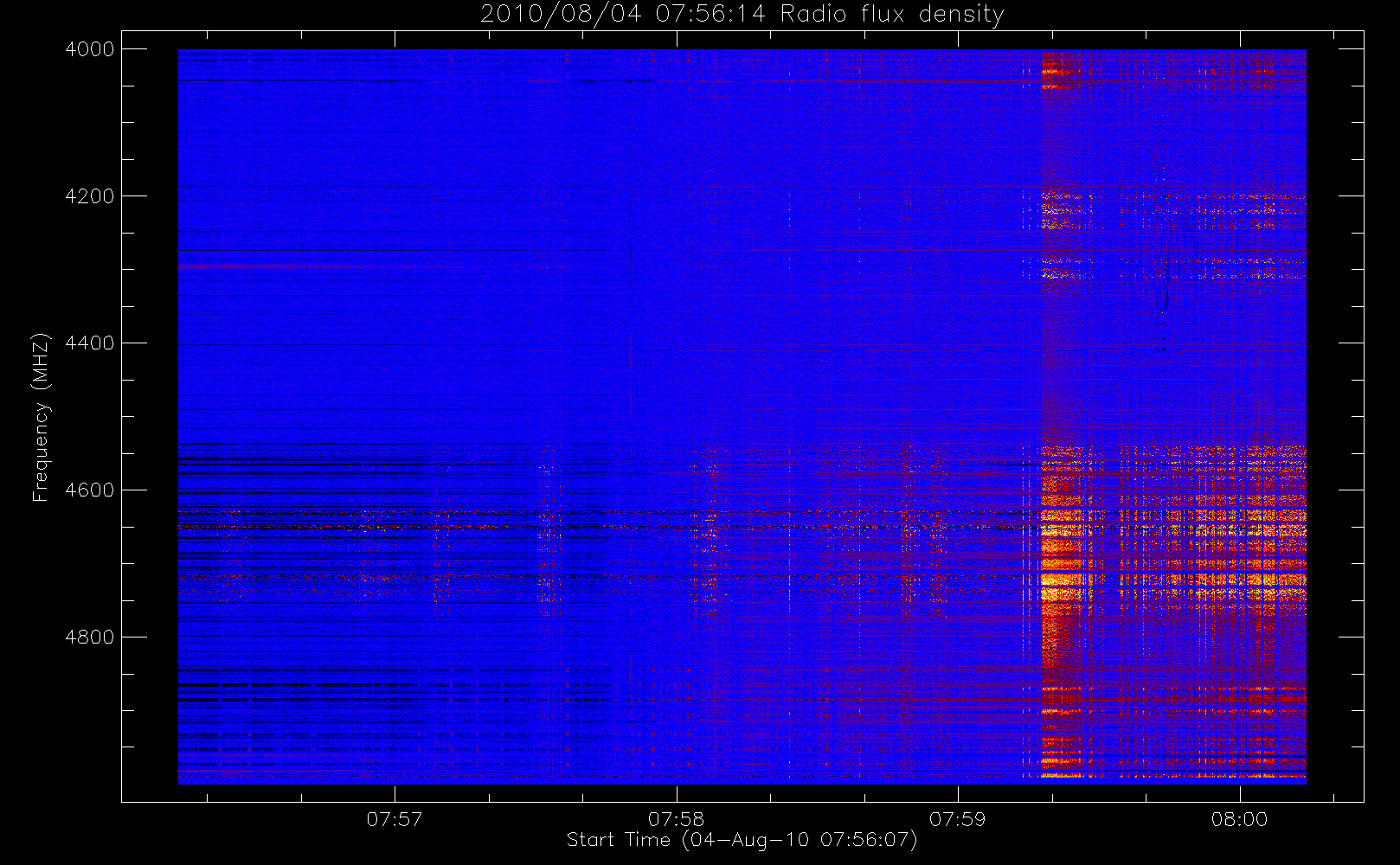
Task: Click the 4800 frequency tick label
Action: [90, 638]
